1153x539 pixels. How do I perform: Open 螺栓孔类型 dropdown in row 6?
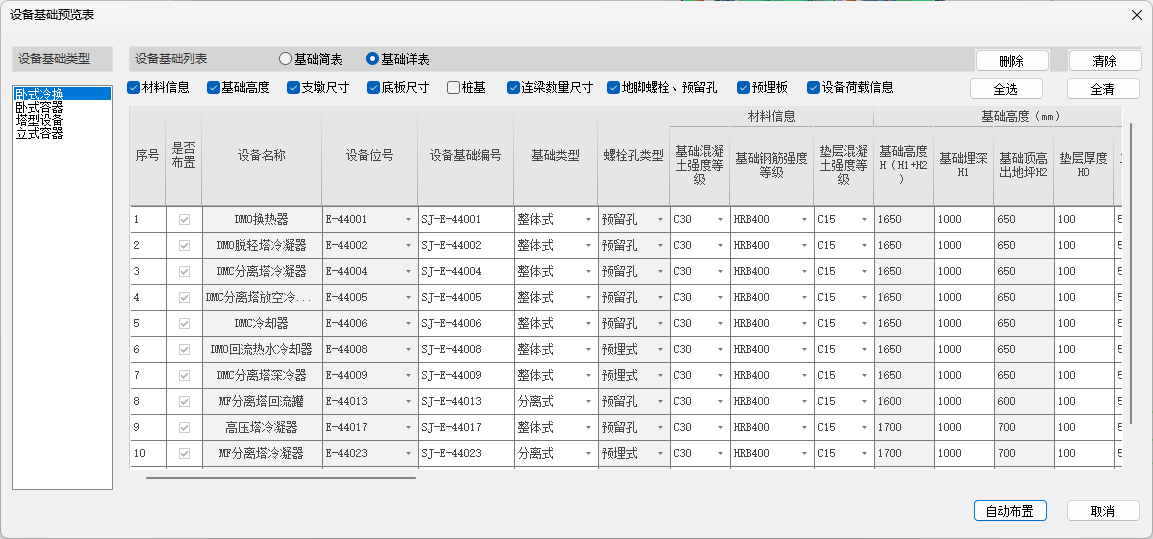[x=660, y=350]
